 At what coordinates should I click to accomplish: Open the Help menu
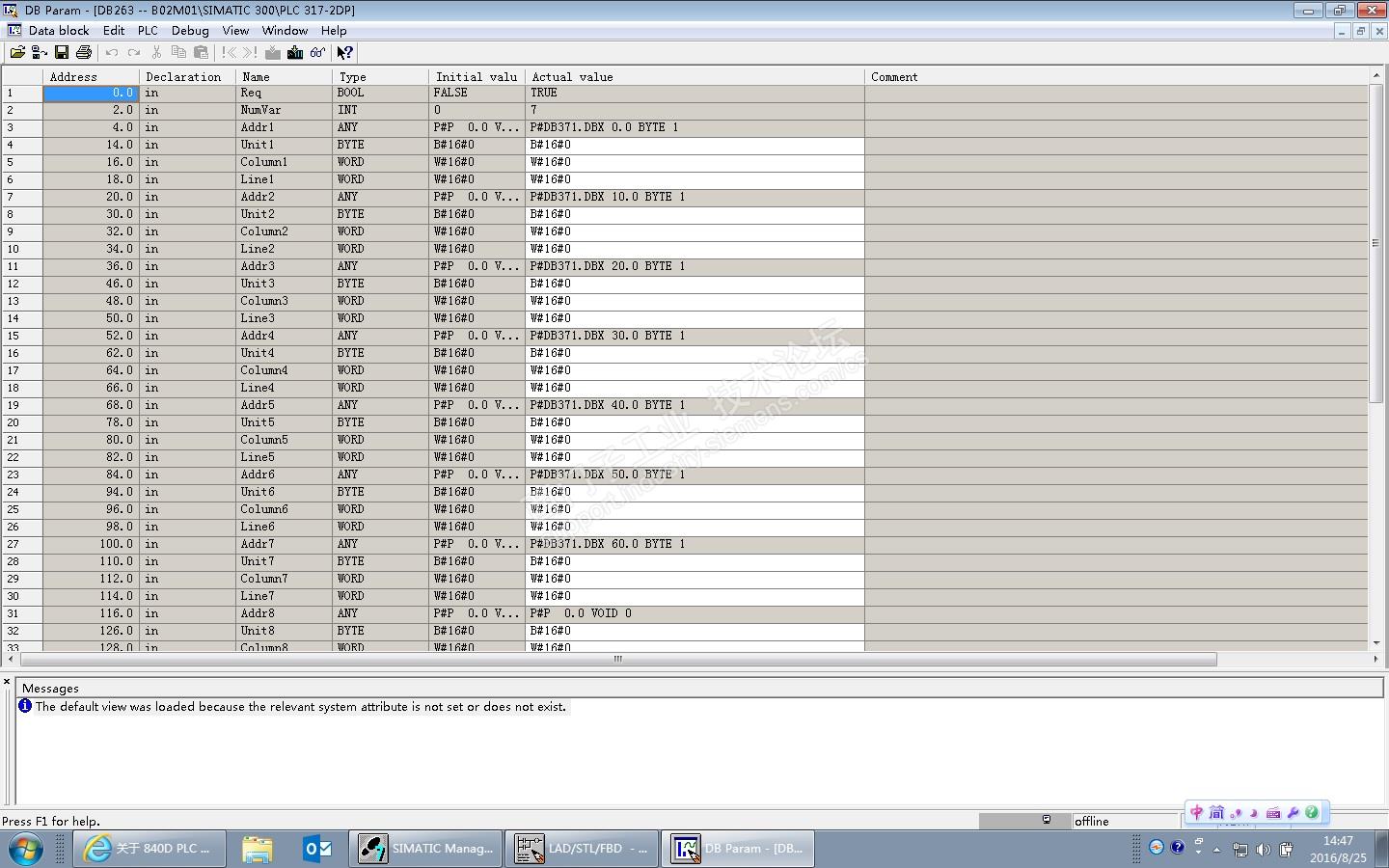coord(334,30)
